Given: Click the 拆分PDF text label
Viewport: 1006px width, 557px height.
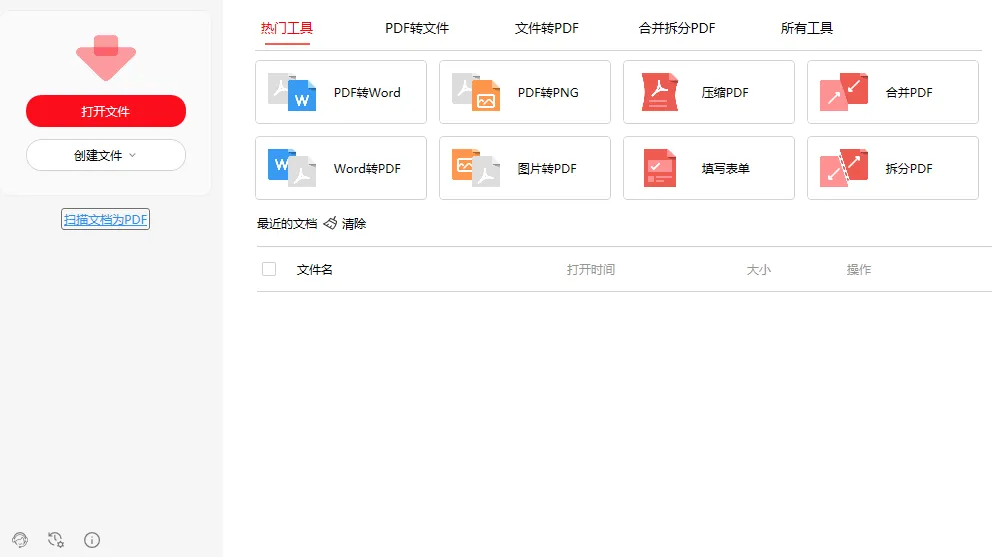Looking at the screenshot, I should [909, 168].
